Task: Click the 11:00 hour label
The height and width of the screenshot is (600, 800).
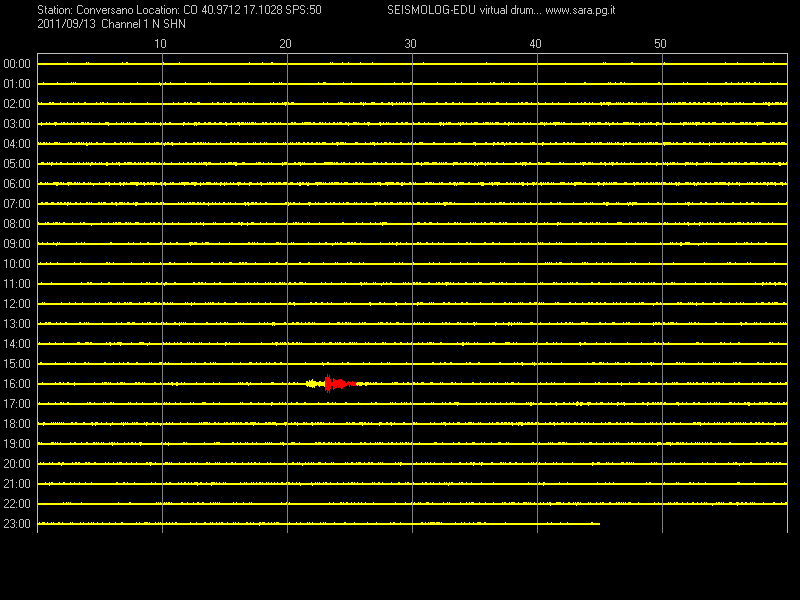Action: [x=17, y=284]
